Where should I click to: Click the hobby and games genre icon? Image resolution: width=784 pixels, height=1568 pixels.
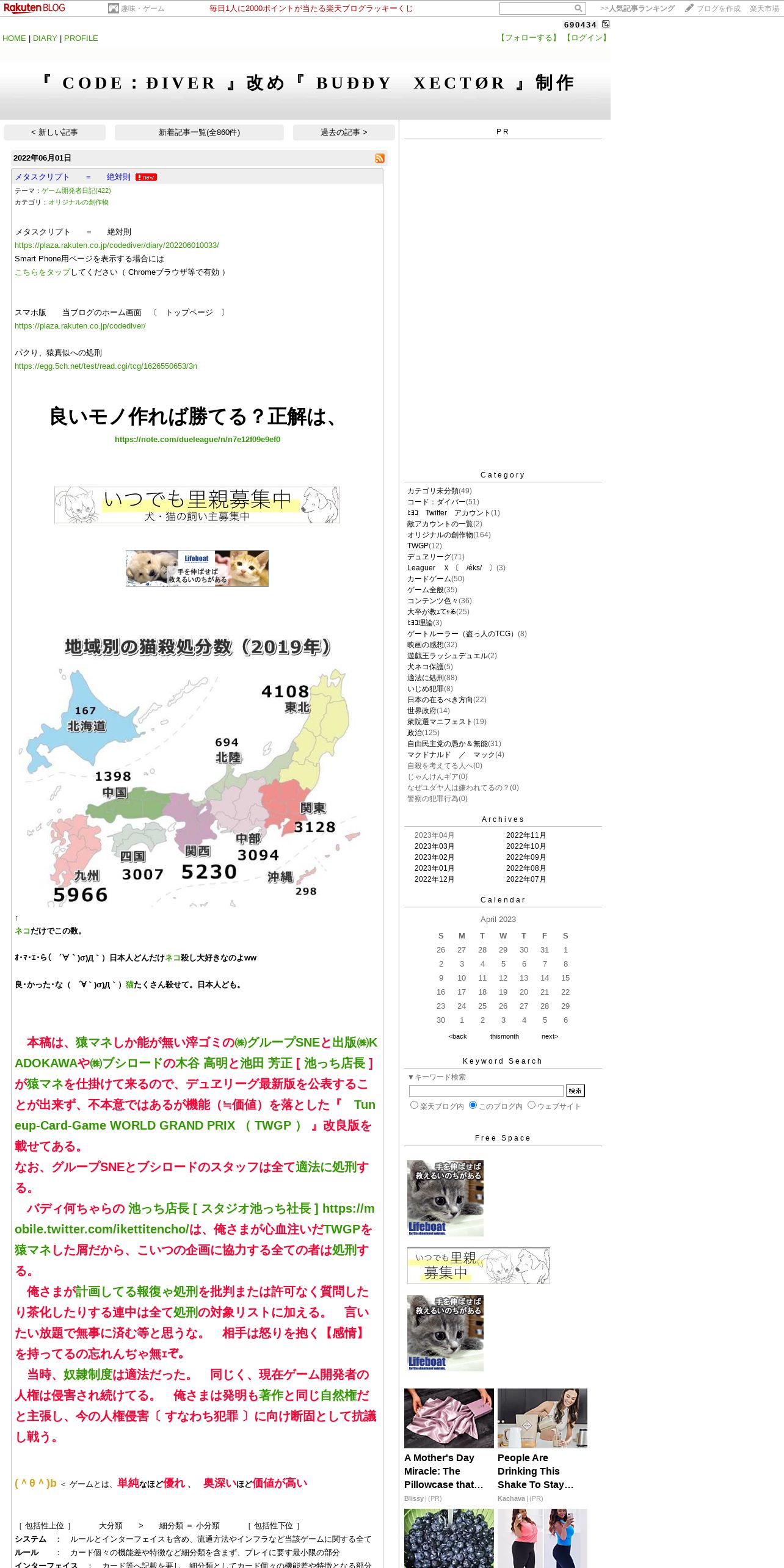(113, 9)
